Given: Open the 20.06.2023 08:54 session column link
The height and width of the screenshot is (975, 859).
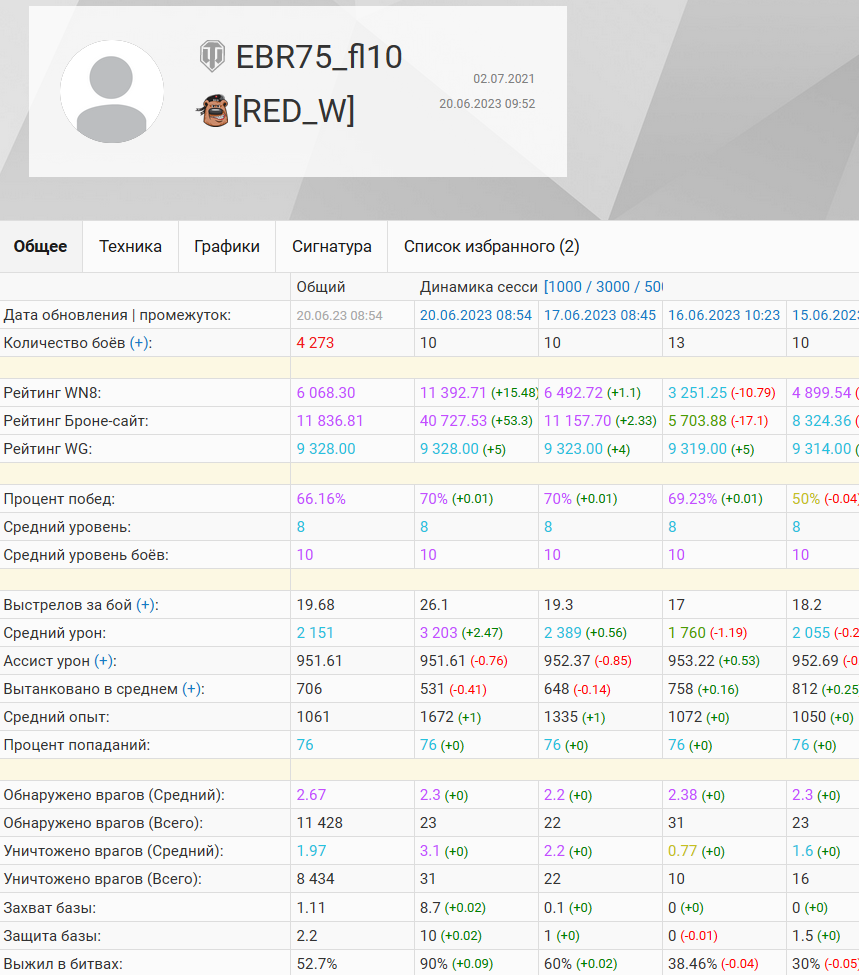Looking at the screenshot, I should click(x=476, y=315).
